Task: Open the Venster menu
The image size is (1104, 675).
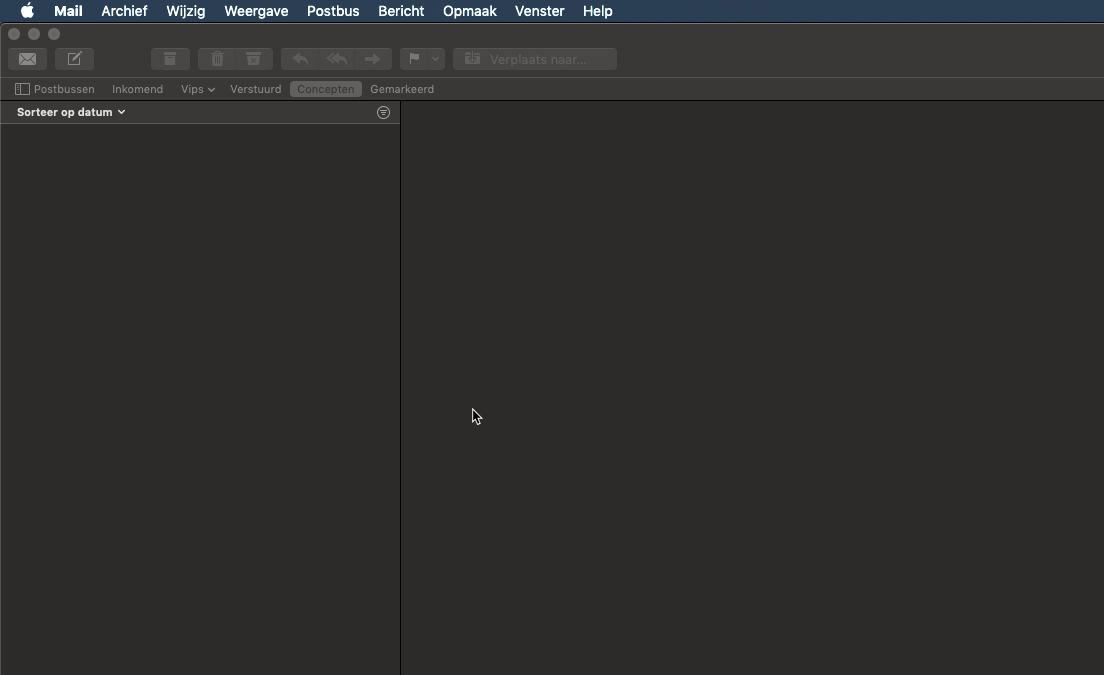Action: (x=539, y=11)
